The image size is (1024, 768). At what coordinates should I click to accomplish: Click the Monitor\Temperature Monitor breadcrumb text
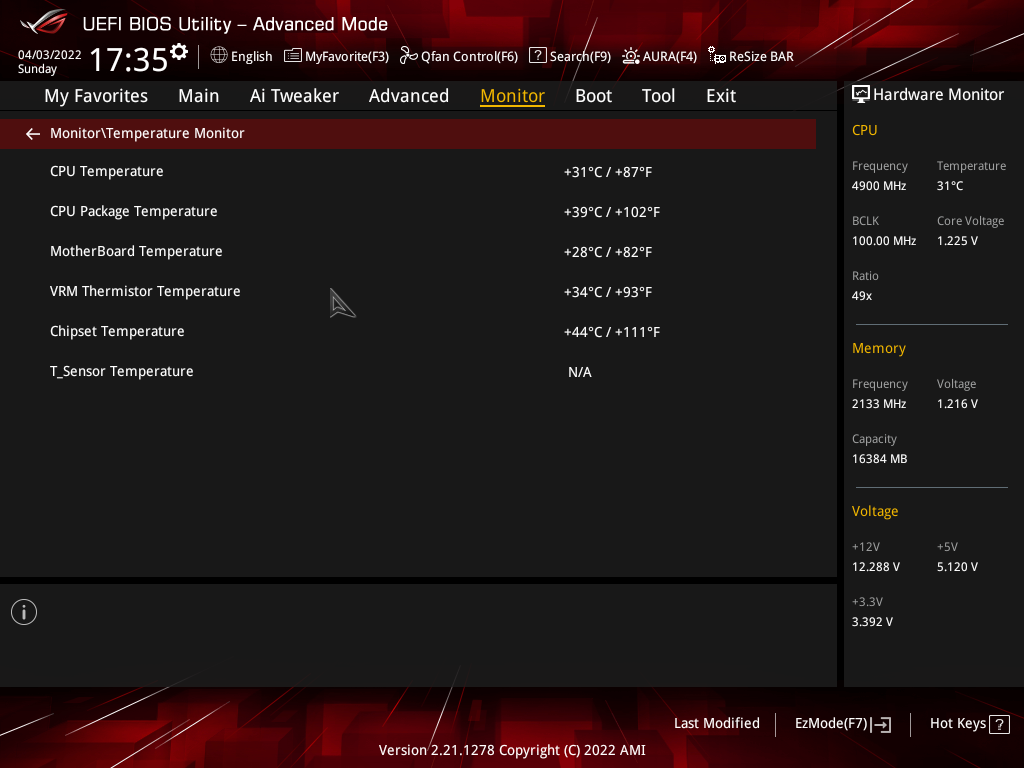tap(147, 133)
